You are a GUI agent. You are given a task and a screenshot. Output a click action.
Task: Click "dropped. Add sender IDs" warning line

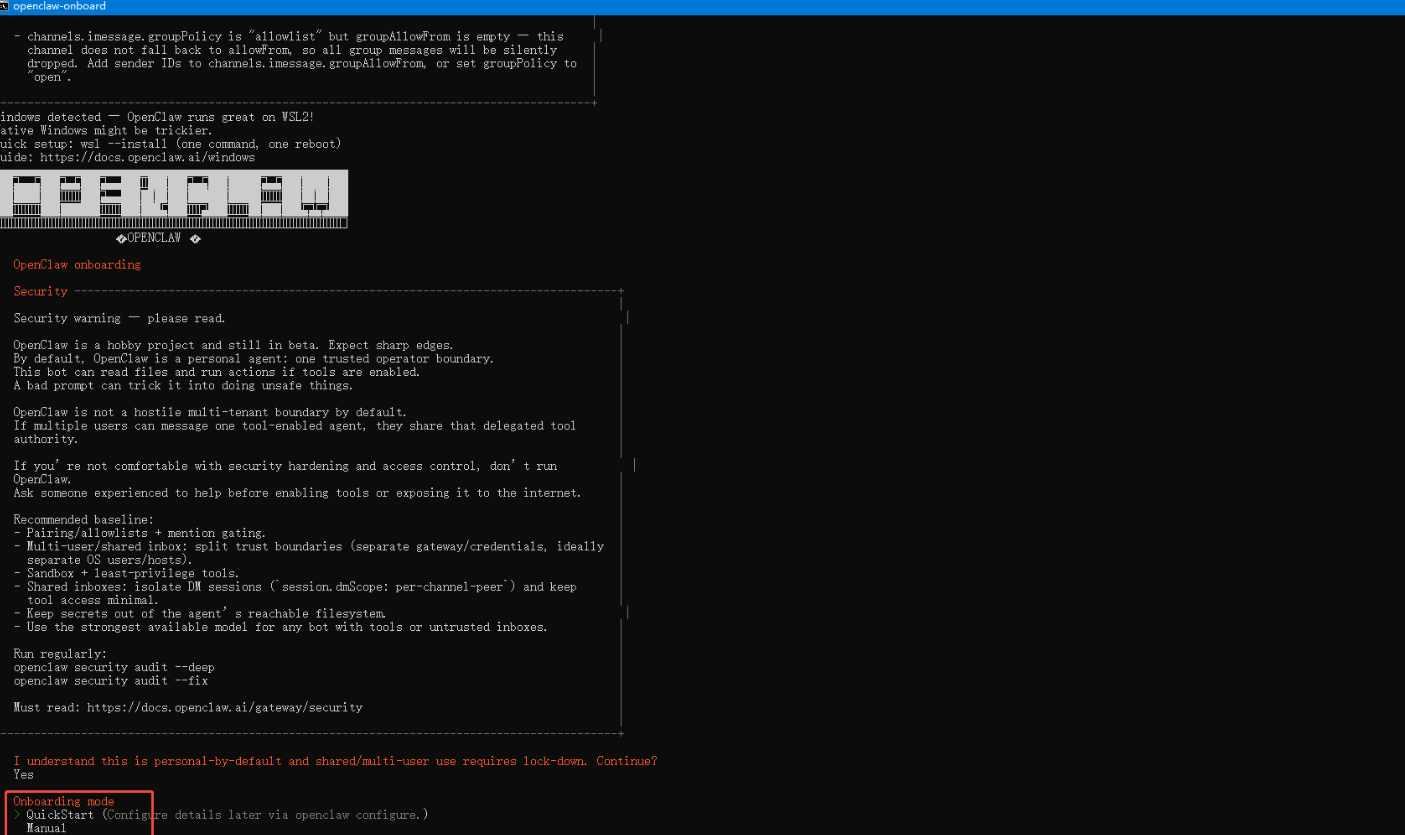pyautogui.click(x=302, y=63)
